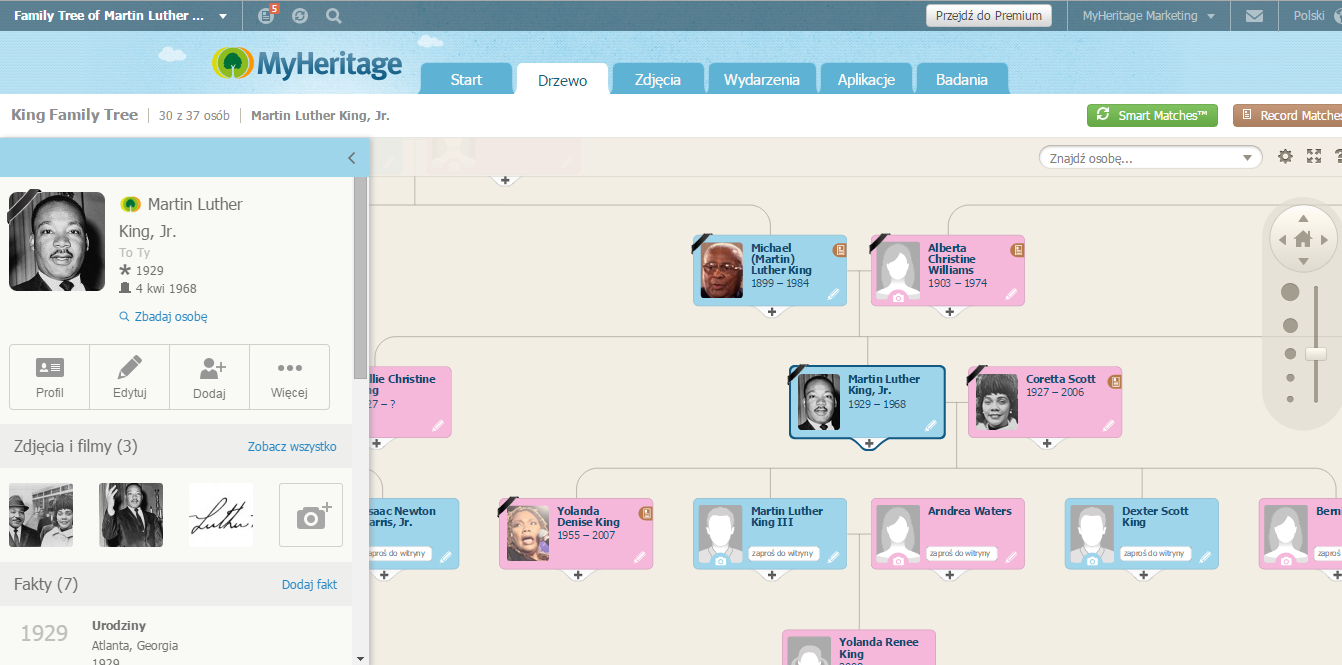The image size is (1342, 665).
Task: Open the MyHeritage Marketing account menu
Action: pyautogui.click(x=1148, y=16)
